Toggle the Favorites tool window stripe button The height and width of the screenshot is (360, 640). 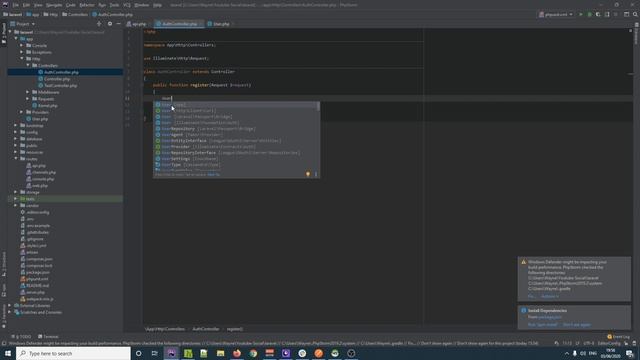point(4,316)
